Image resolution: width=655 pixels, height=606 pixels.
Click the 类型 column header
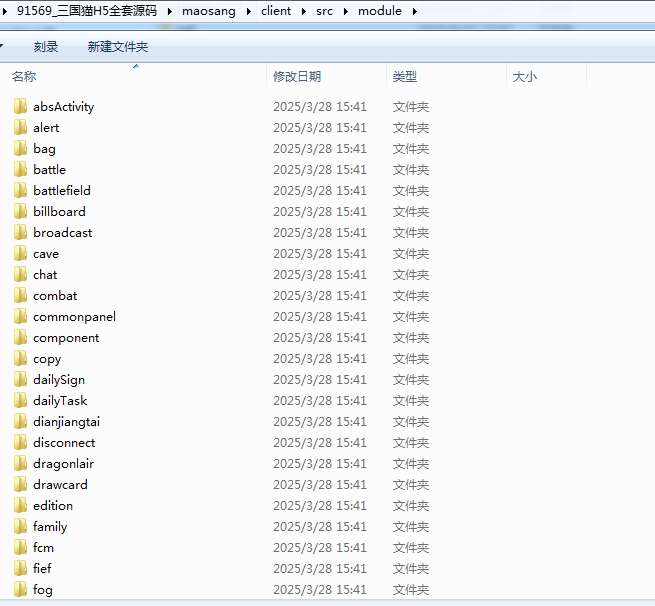(x=405, y=77)
